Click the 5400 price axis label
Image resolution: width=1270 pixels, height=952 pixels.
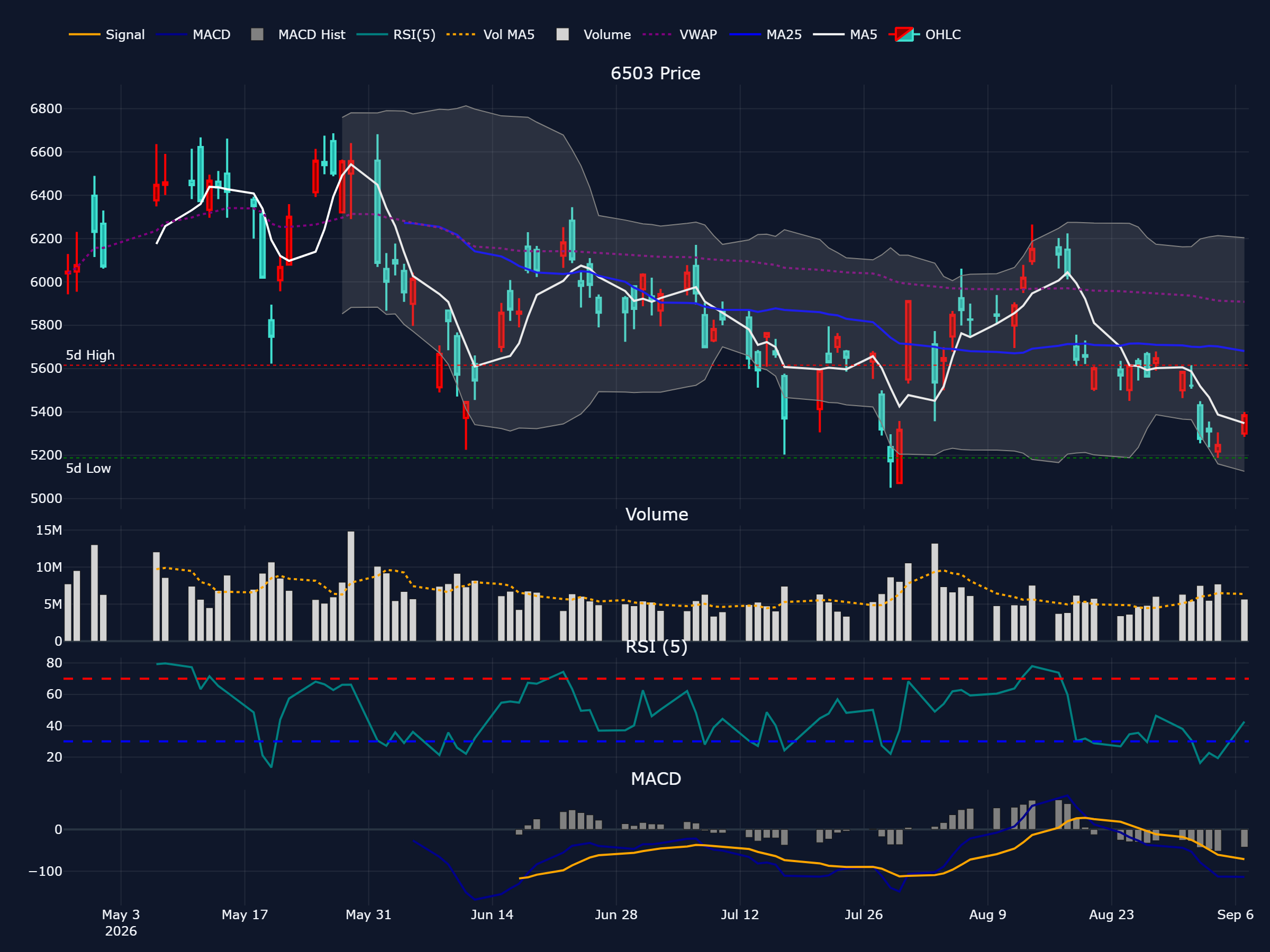(x=46, y=412)
